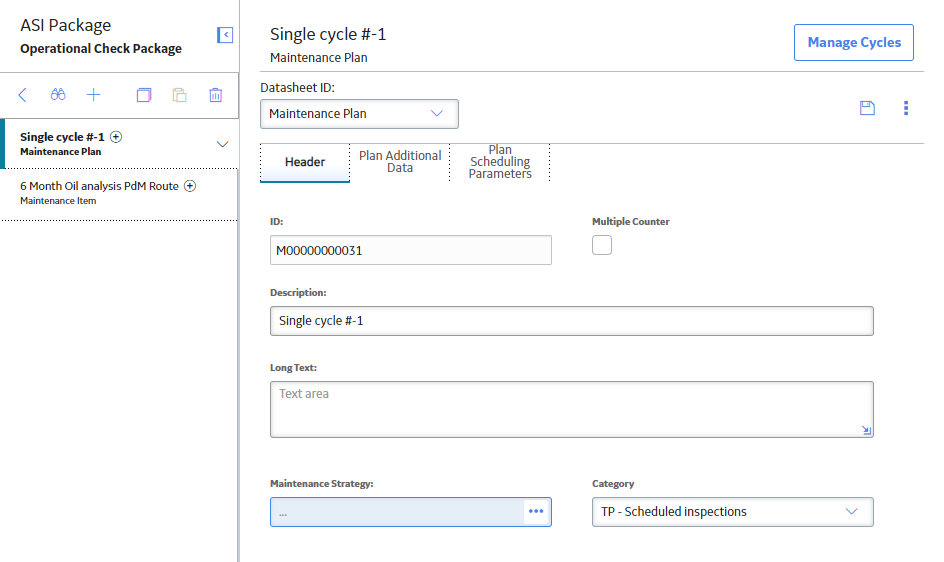Click plus circle next to Single cycle #-1
Image resolution: width=944 pixels, height=562 pixels.
[116, 137]
